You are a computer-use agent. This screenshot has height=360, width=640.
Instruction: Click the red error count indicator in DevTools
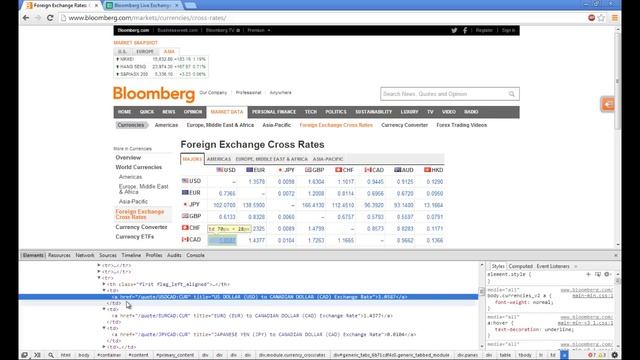click(x=591, y=355)
